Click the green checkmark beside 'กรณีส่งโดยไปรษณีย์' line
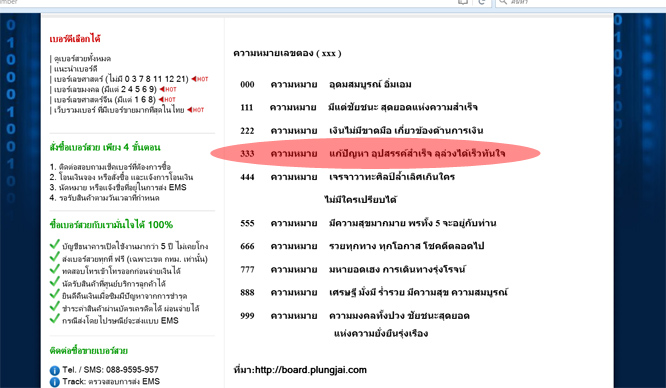Image resolution: width=666 pixels, height=388 pixels. (54, 318)
